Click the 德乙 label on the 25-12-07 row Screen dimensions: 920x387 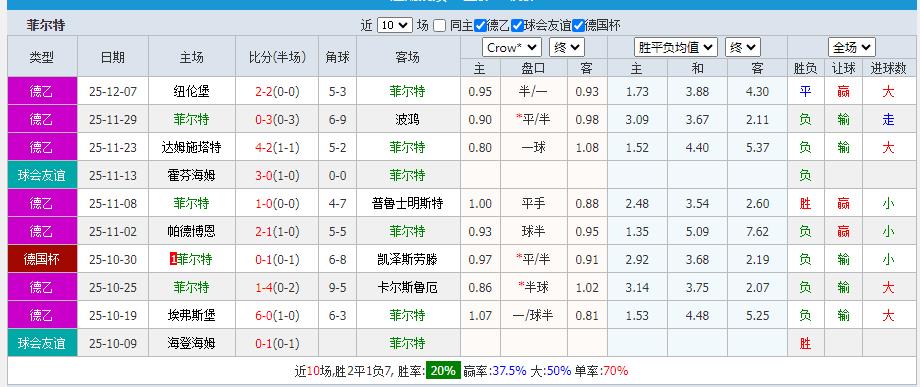click(x=42, y=91)
